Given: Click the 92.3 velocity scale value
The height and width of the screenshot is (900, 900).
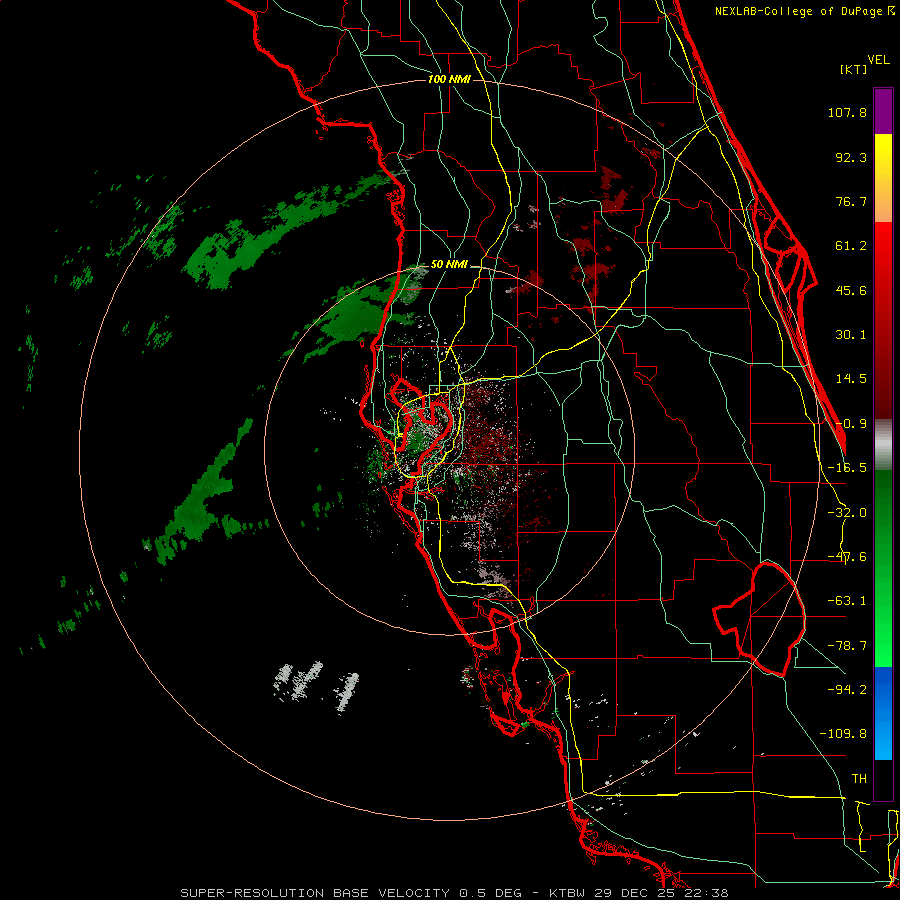Looking at the screenshot, I should pos(851,157).
